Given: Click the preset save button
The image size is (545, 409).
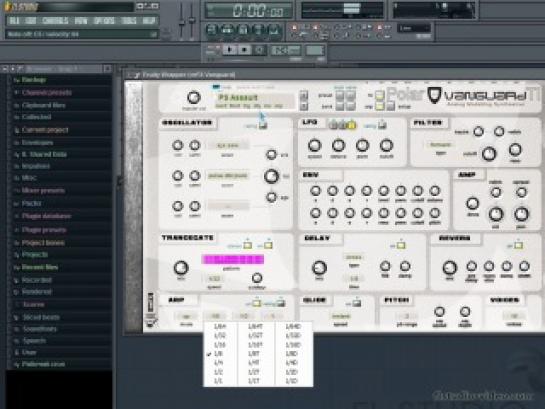Looking at the screenshot, I should [351, 95].
